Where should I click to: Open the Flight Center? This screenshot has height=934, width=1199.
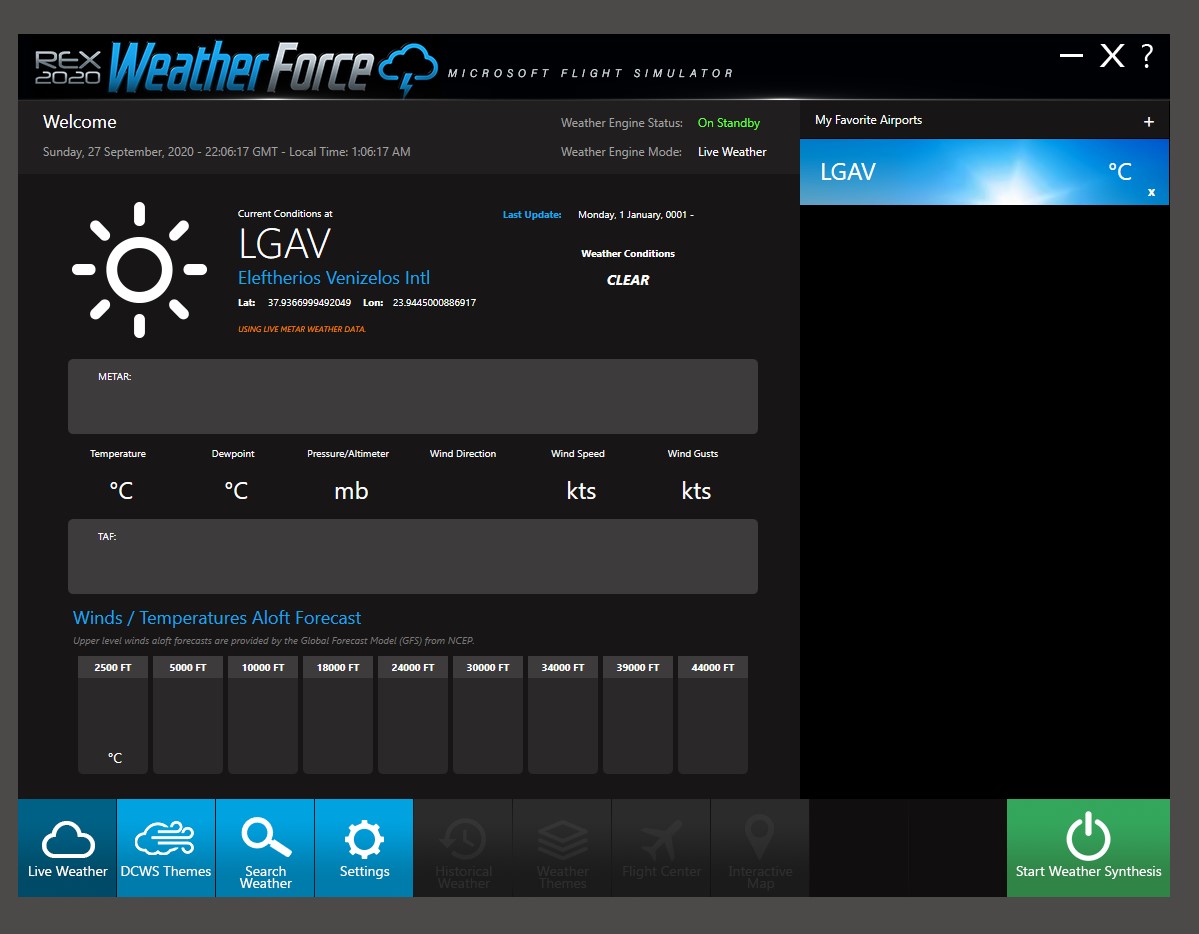[x=661, y=848]
